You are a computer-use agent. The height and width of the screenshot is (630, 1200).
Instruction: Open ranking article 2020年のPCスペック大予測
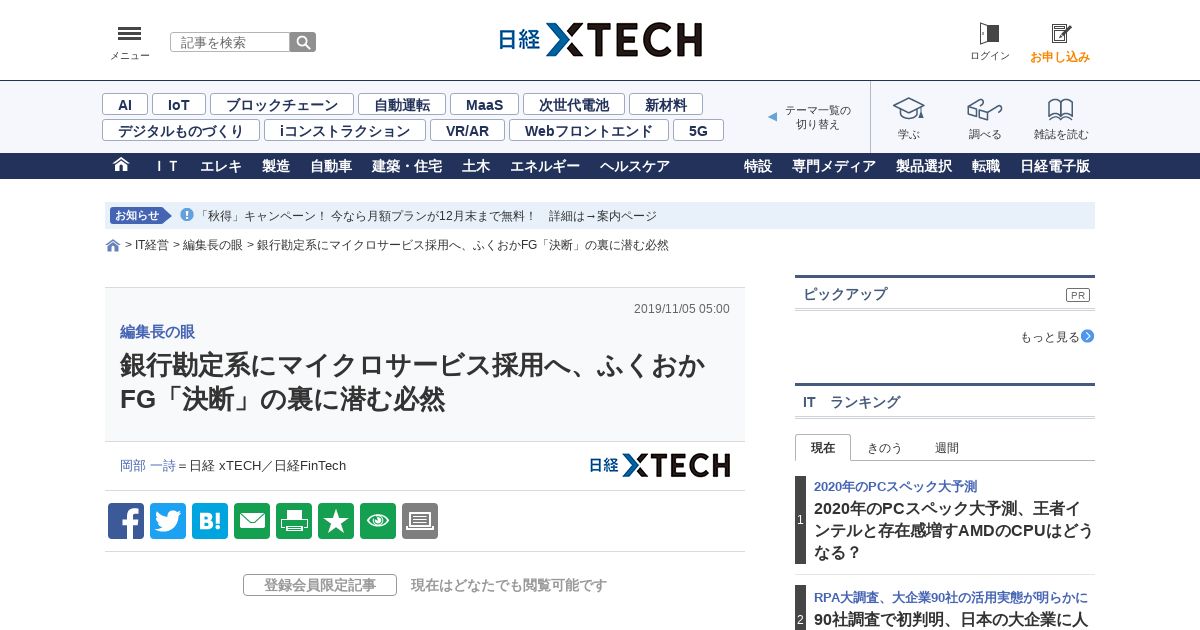[x=953, y=530]
